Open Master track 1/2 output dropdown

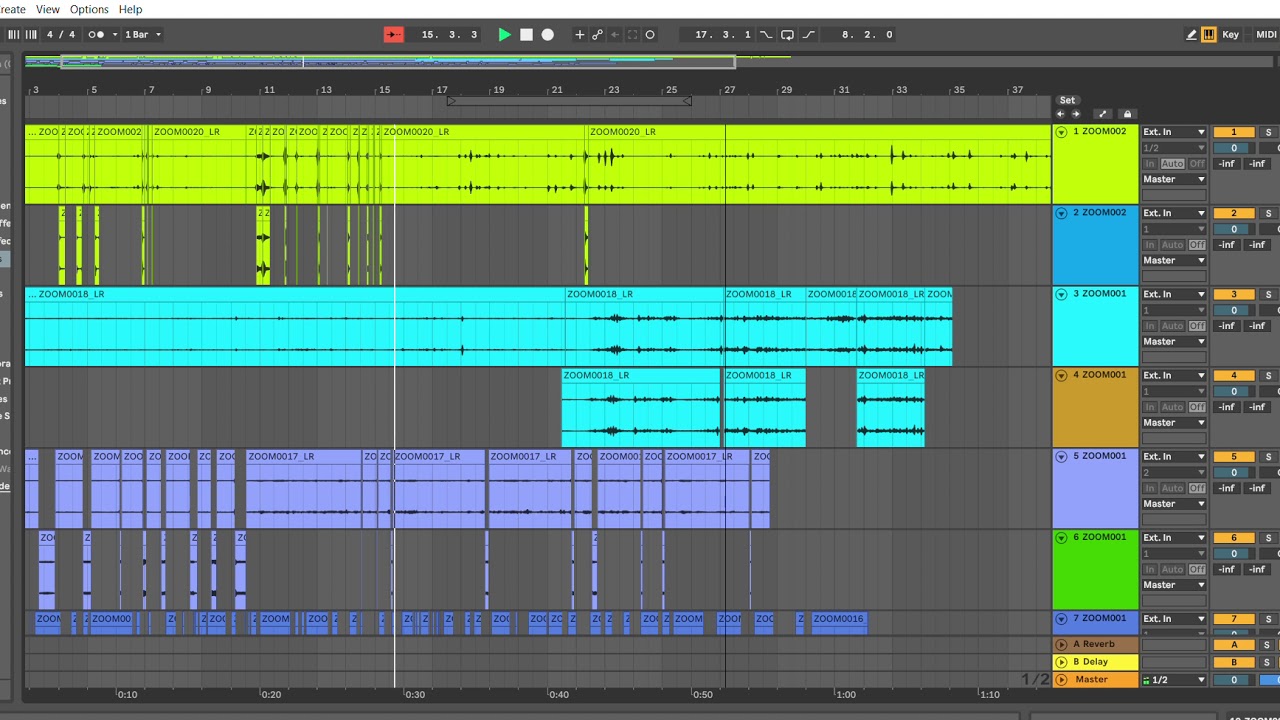1174,680
